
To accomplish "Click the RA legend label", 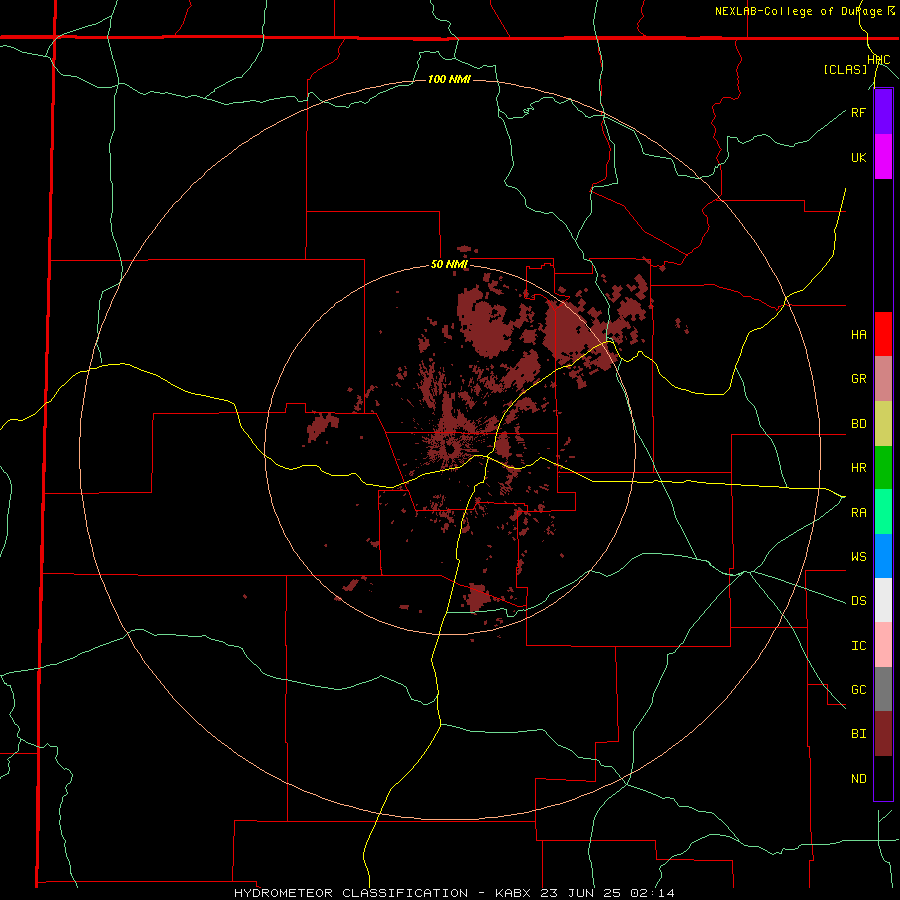I will 858,513.
